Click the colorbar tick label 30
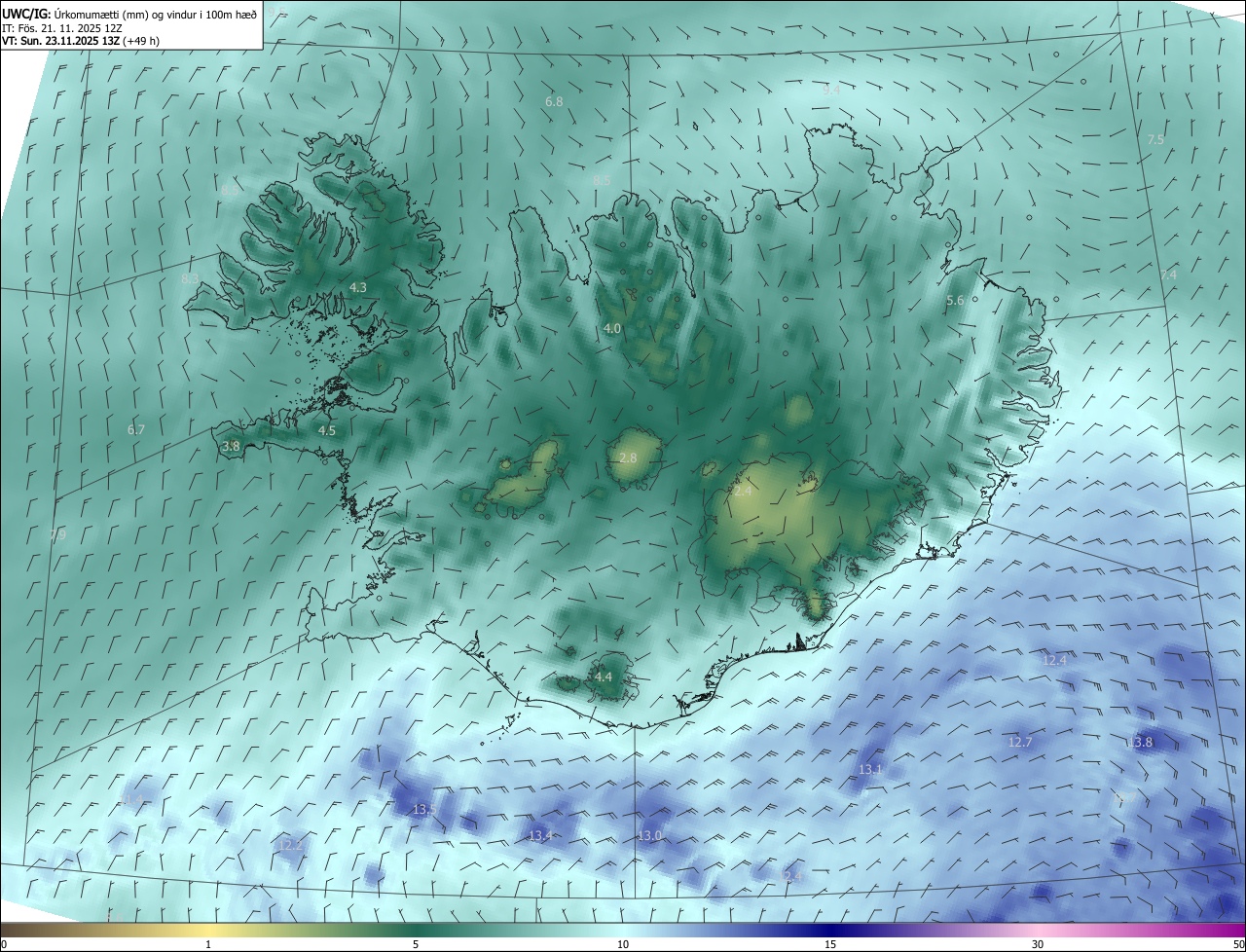 tap(1038, 944)
